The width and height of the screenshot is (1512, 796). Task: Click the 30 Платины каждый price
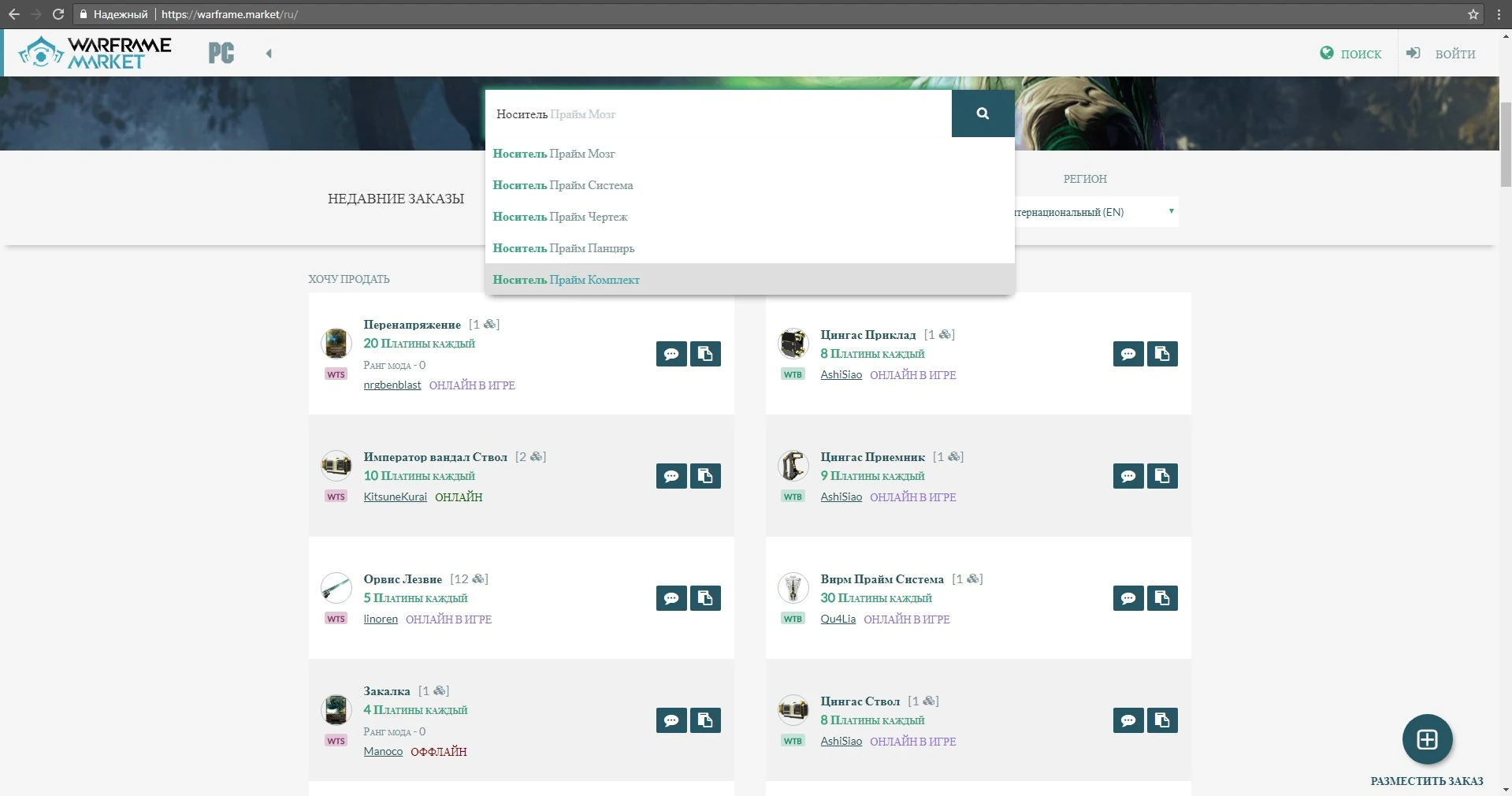coord(876,598)
